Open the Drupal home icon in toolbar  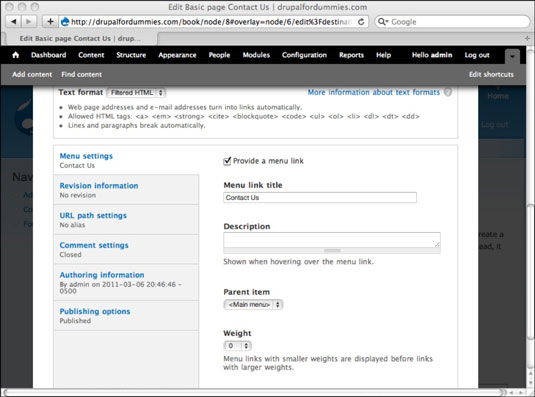(x=16, y=55)
